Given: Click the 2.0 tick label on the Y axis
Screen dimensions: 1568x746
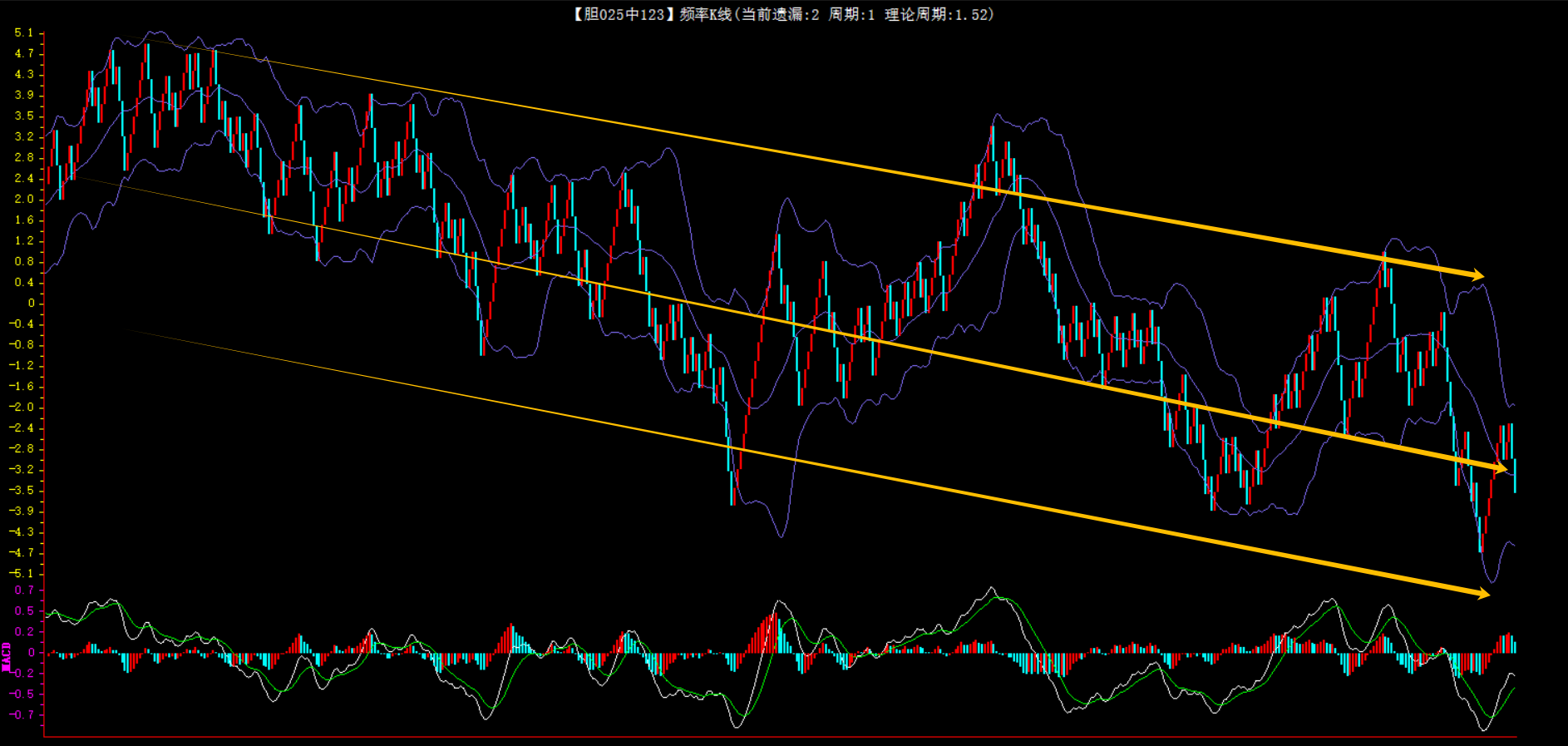Looking at the screenshot, I should pos(24,200).
